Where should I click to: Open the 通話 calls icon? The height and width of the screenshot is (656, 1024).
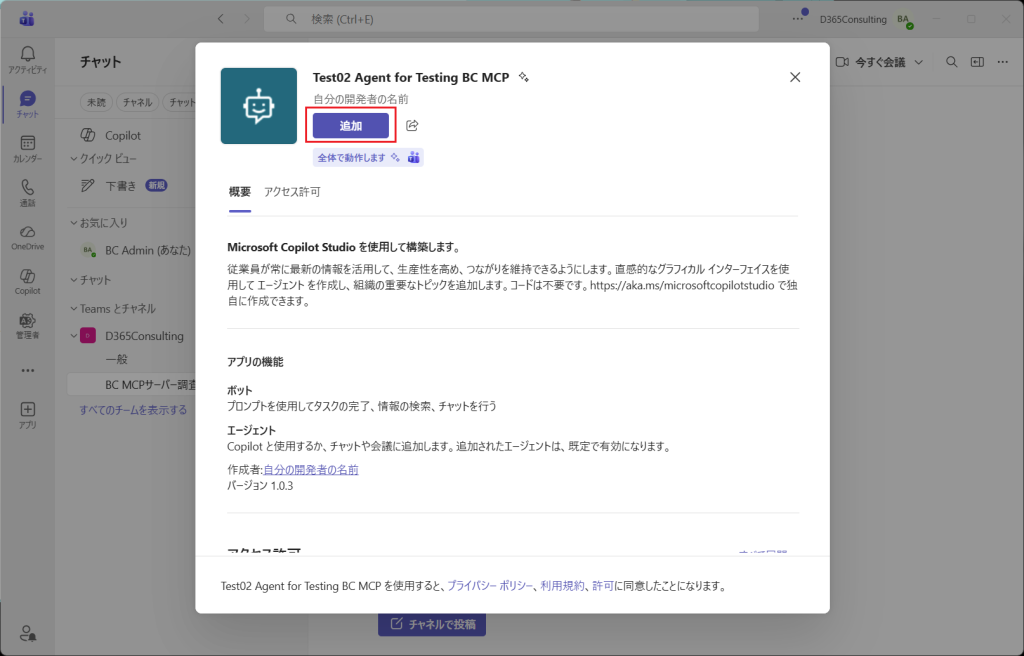[27, 193]
